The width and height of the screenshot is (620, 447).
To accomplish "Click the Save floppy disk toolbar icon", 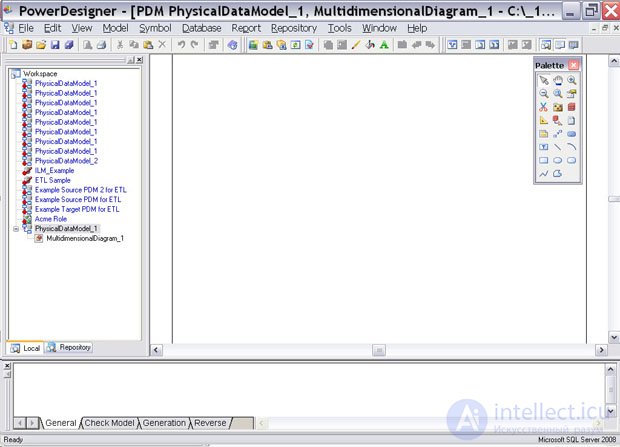I will 55,45.
